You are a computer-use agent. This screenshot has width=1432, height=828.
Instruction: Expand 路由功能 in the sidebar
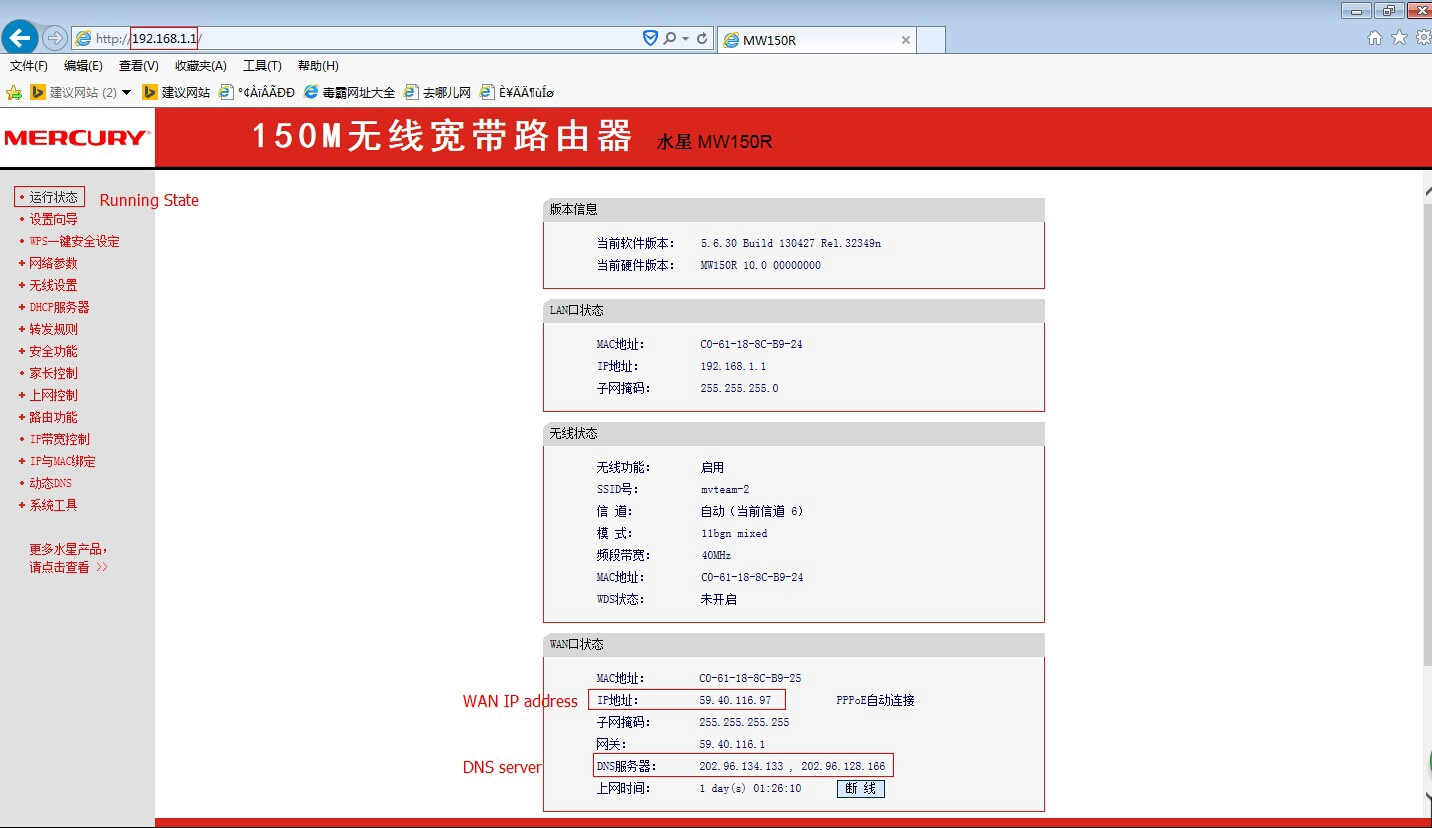pos(53,417)
